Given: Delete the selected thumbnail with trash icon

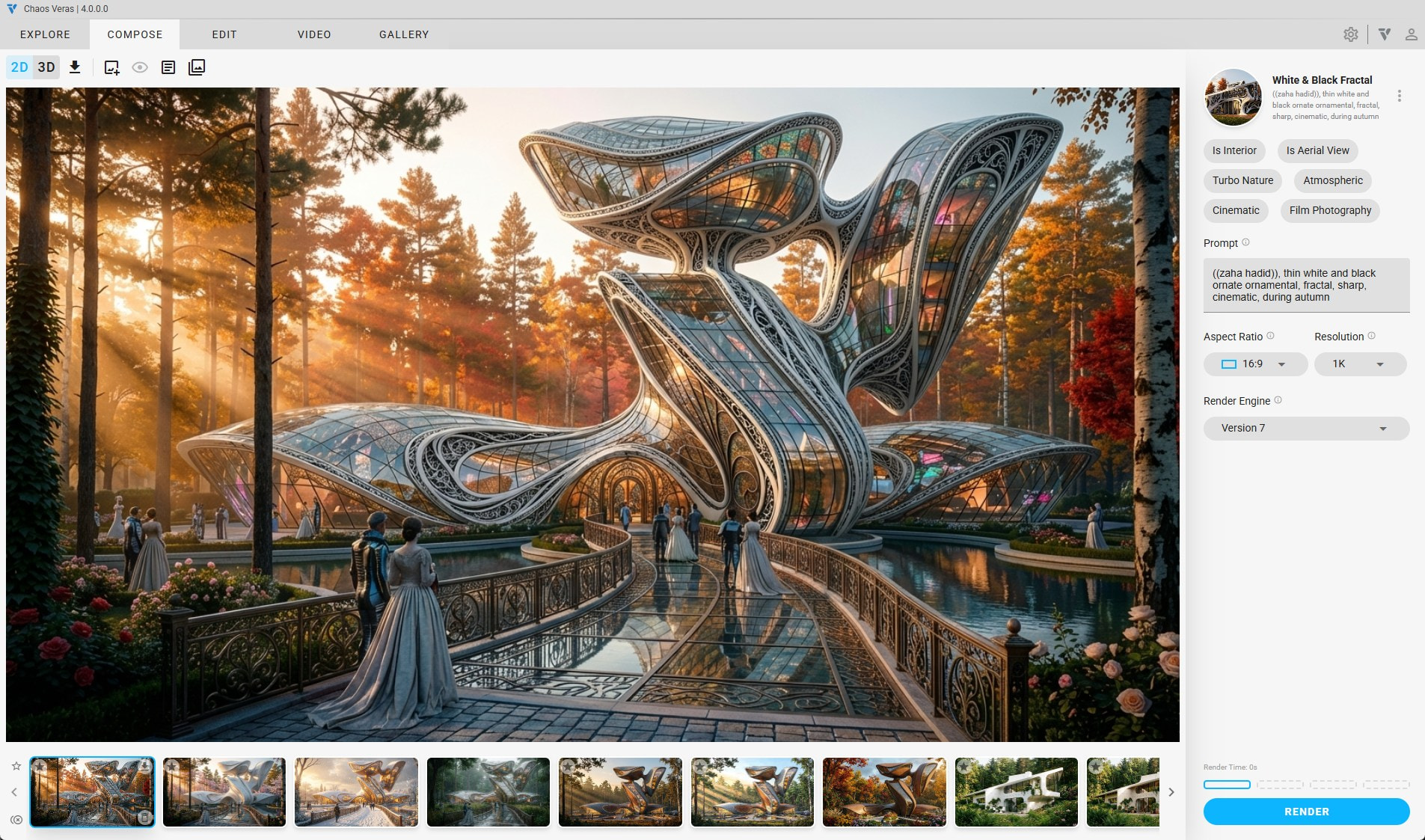Looking at the screenshot, I should point(144,818).
